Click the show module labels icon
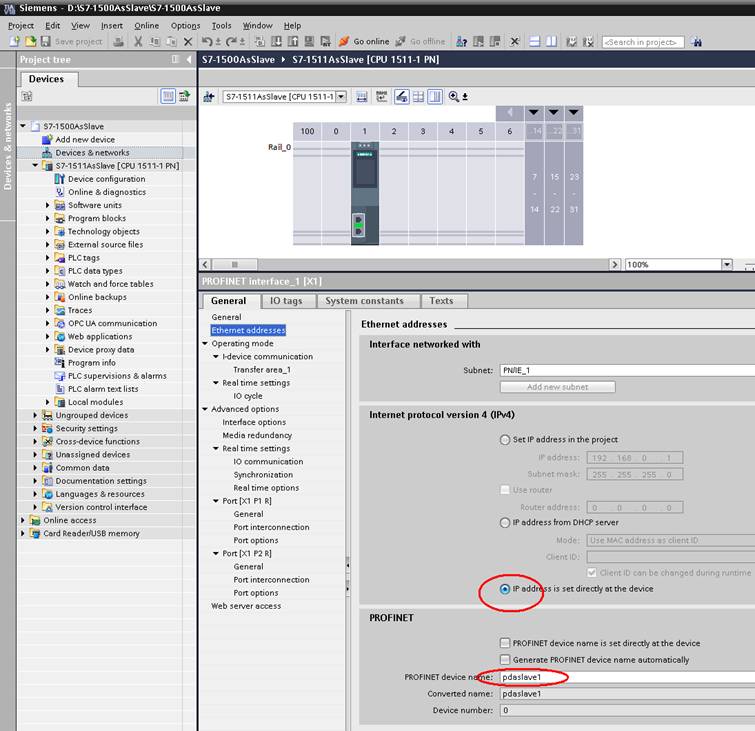 pyautogui.click(x=381, y=97)
